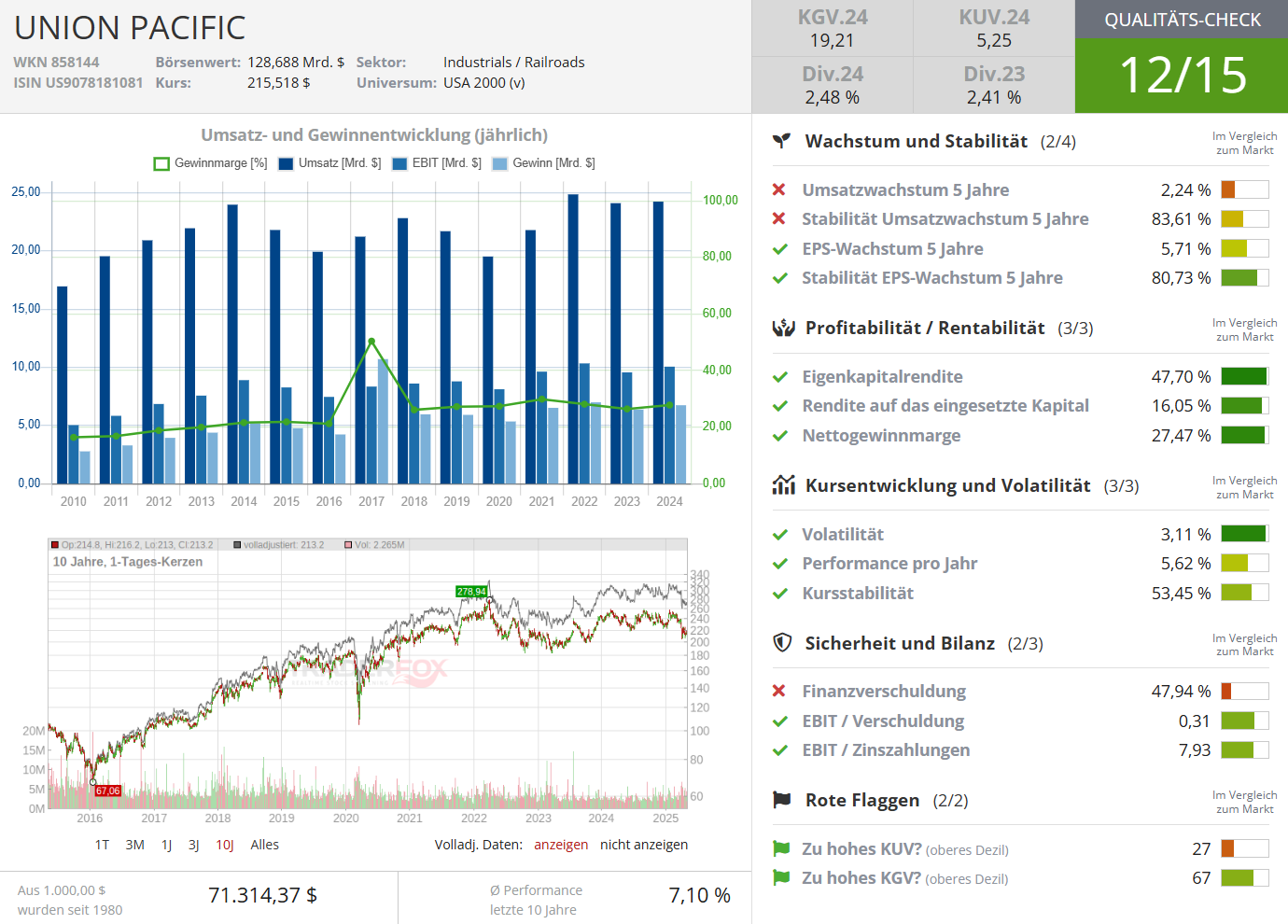The height and width of the screenshot is (924, 1288).
Task: Select the 3J chart timeframe
Action: [194, 845]
